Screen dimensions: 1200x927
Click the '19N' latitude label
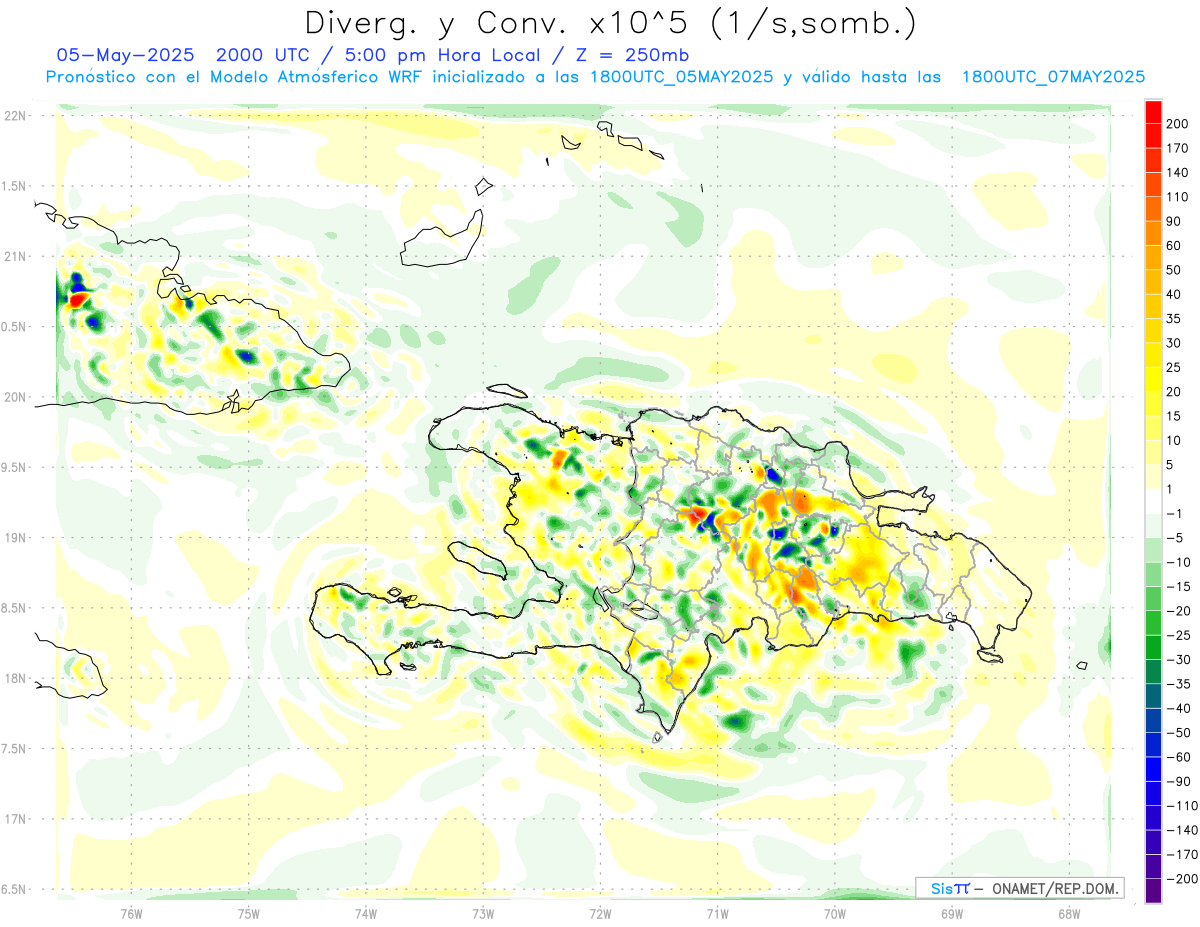point(17,538)
